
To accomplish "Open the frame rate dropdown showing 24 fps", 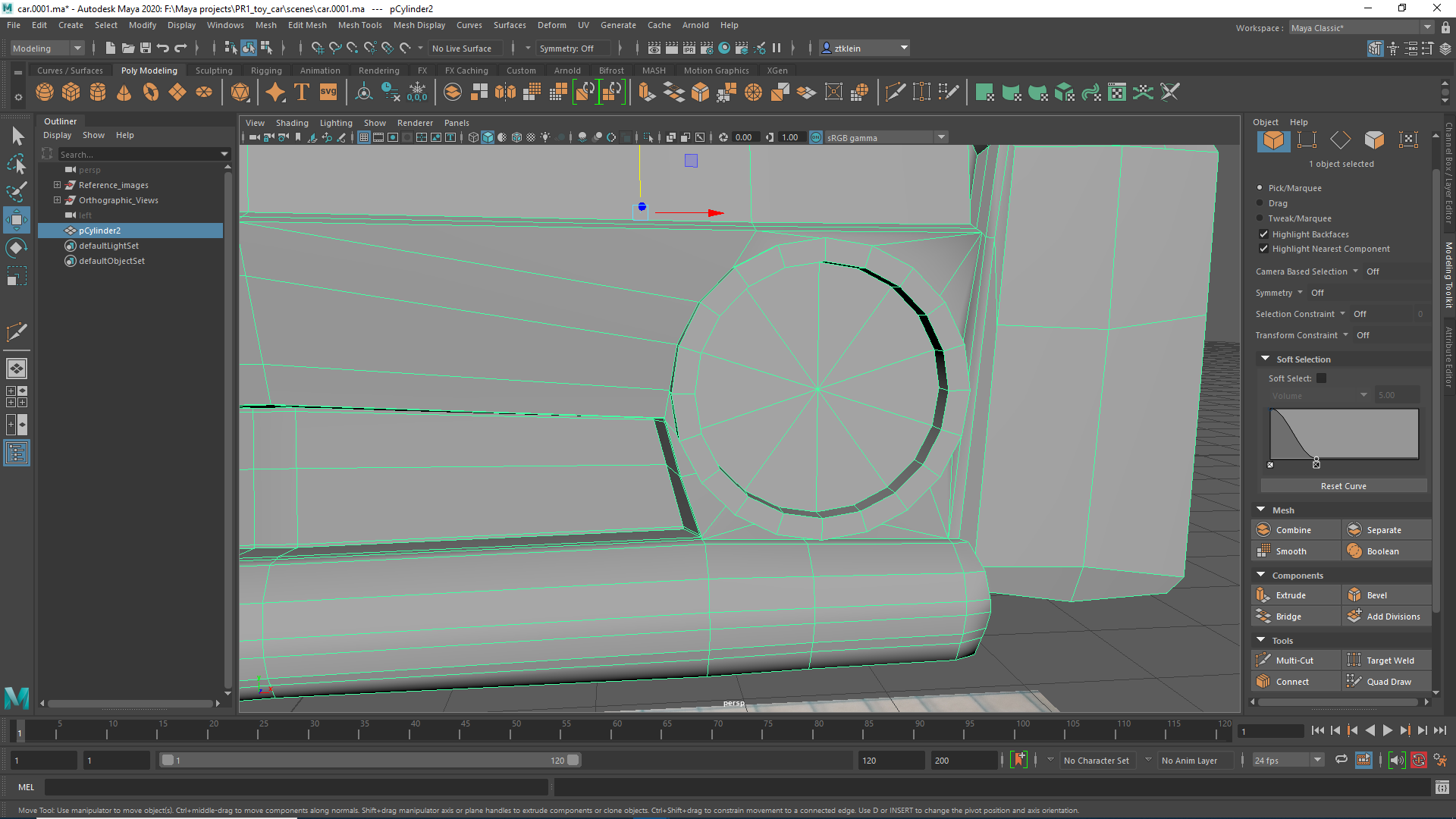I will (x=1316, y=760).
